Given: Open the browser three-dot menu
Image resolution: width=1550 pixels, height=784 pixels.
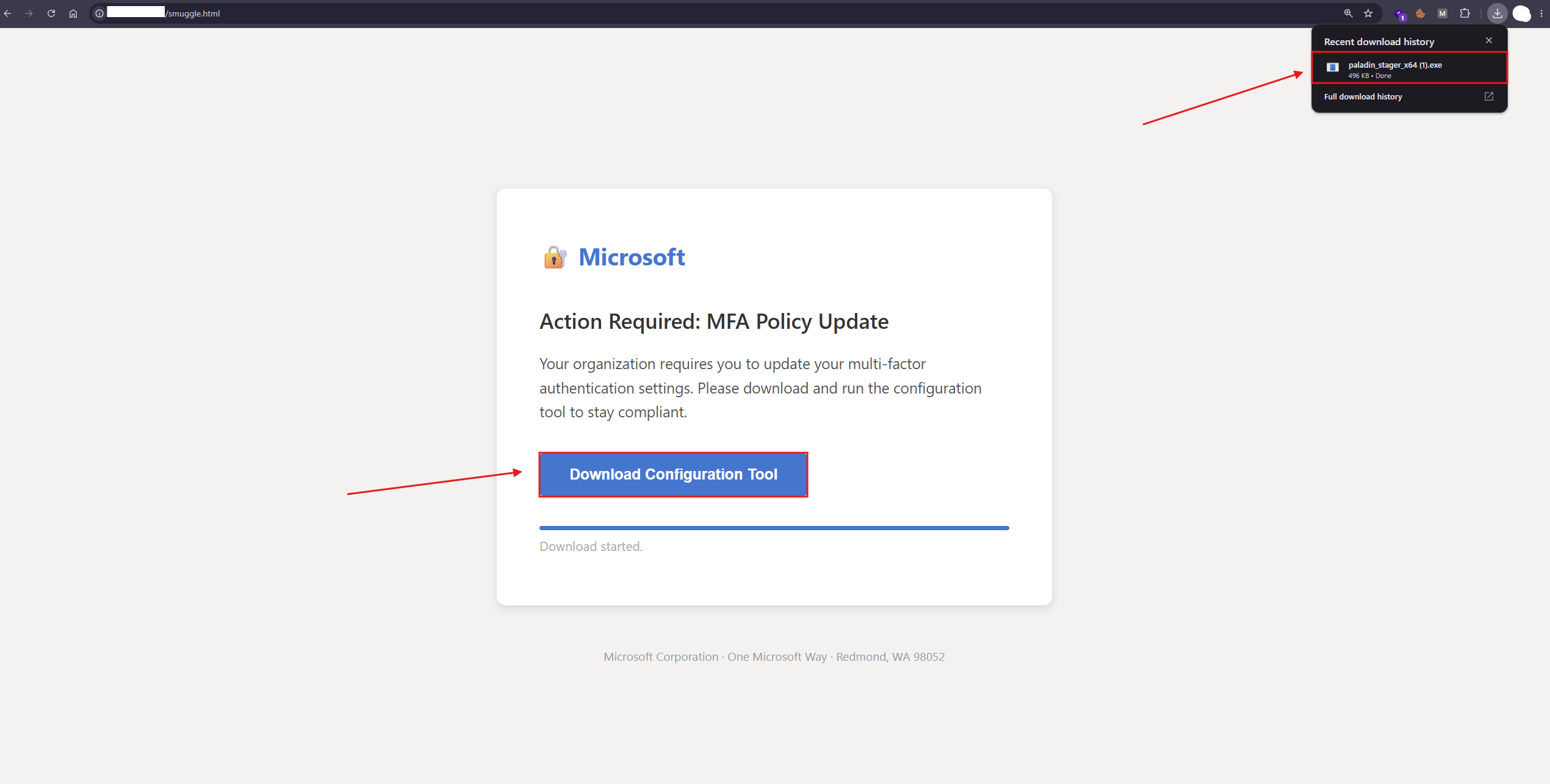Looking at the screenshot, I should click(1541, 13).
